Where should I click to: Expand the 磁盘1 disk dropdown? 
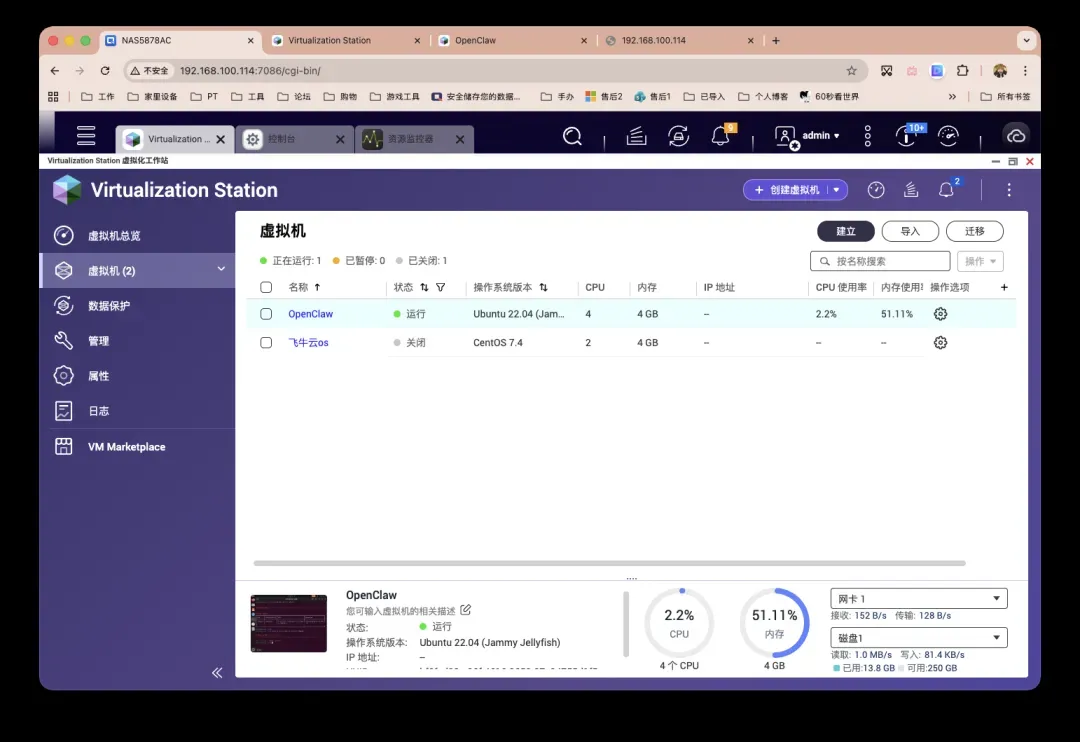click(x=918, y=638)
